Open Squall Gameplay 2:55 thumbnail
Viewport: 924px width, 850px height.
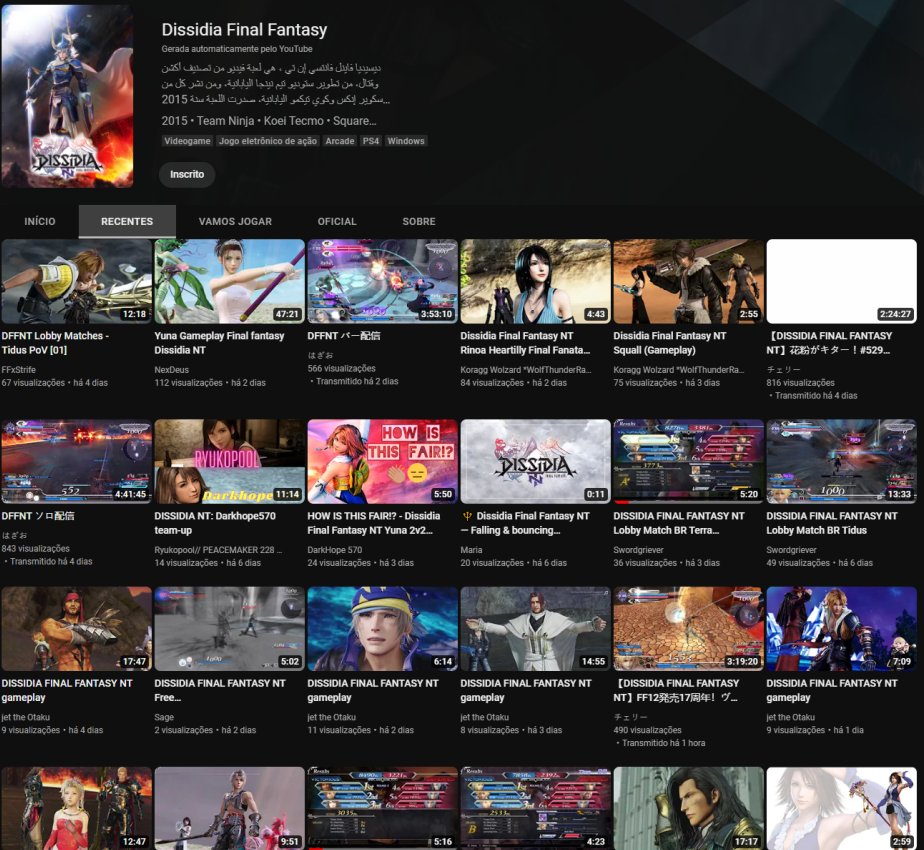688,281
